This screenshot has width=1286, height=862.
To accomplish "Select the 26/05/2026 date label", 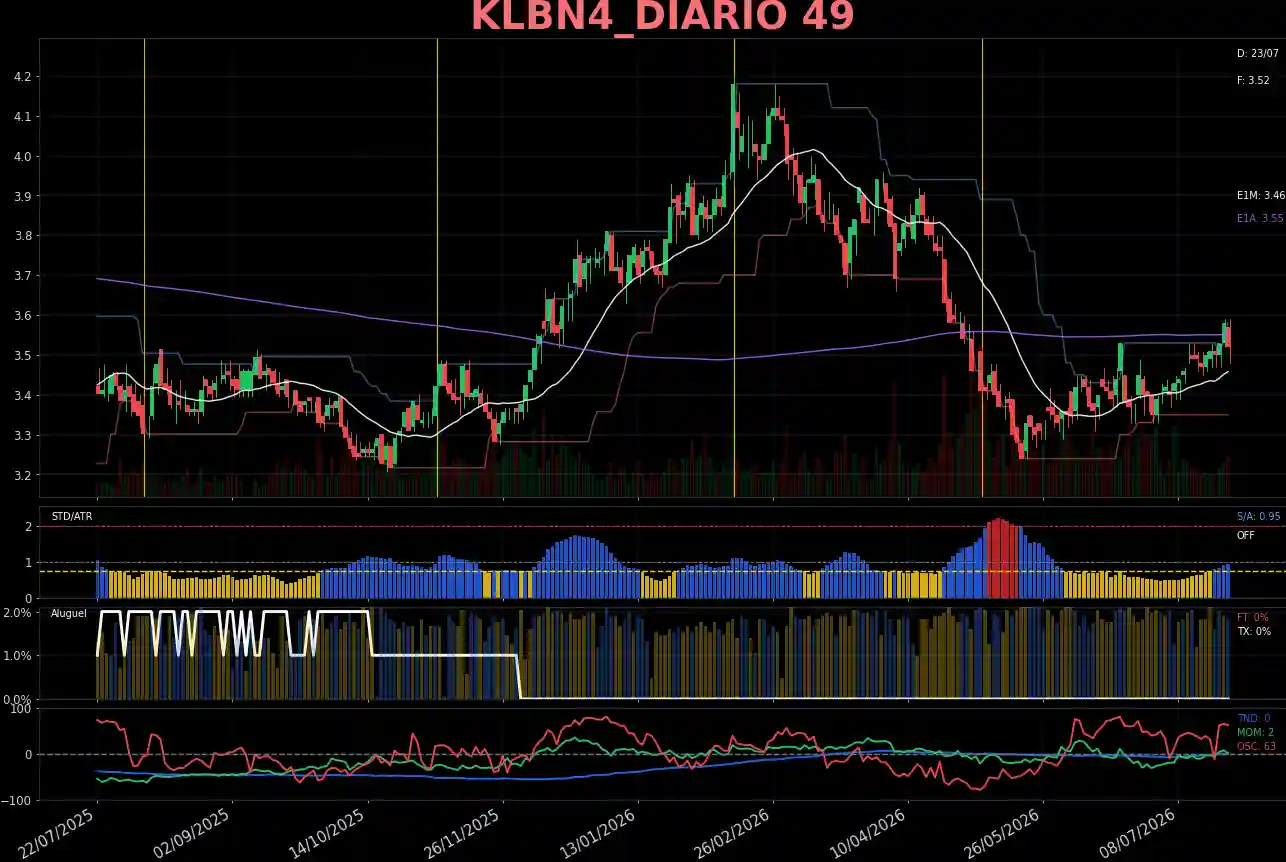I will point(1005,835).
